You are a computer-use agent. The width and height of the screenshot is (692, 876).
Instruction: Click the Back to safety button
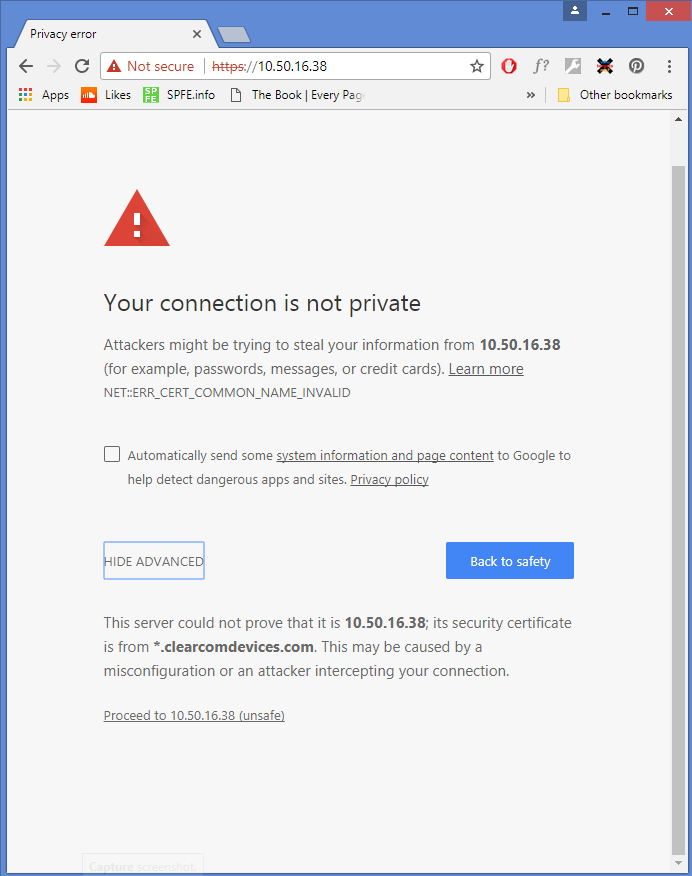tap(510, 561)
